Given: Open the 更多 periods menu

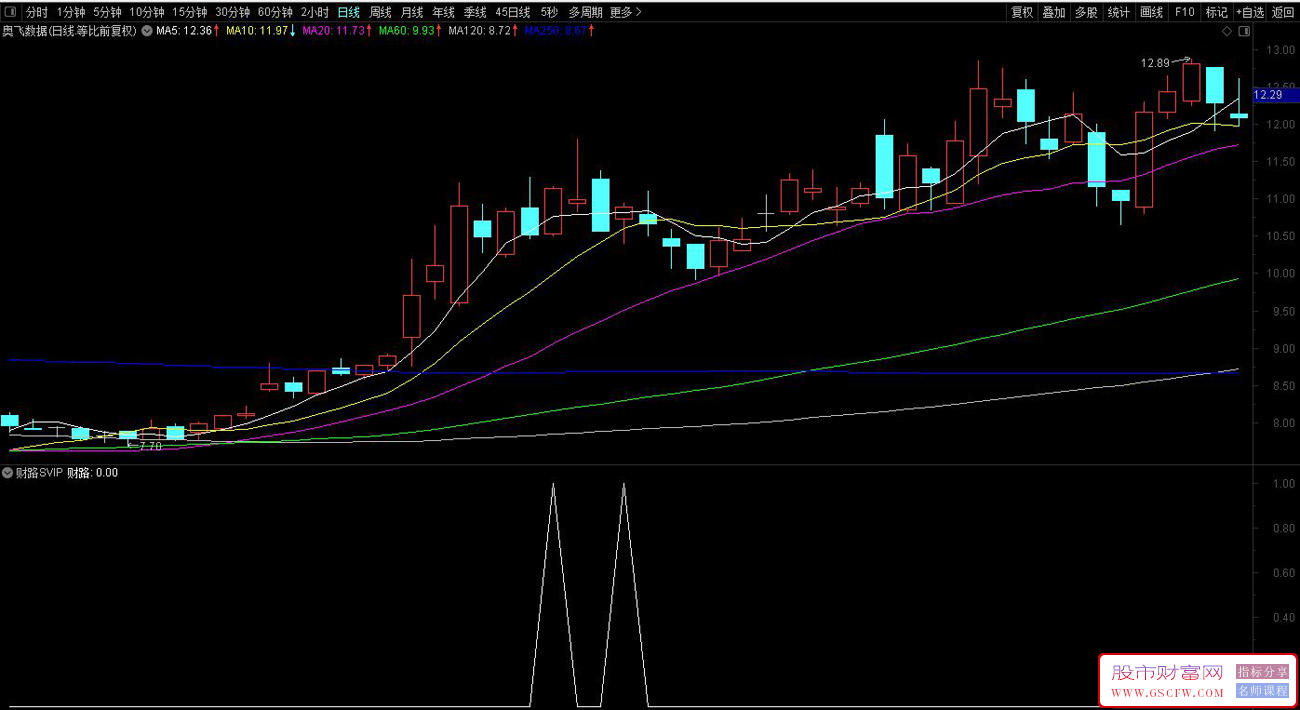Looking at the screenshot, I should coord(625,13).
